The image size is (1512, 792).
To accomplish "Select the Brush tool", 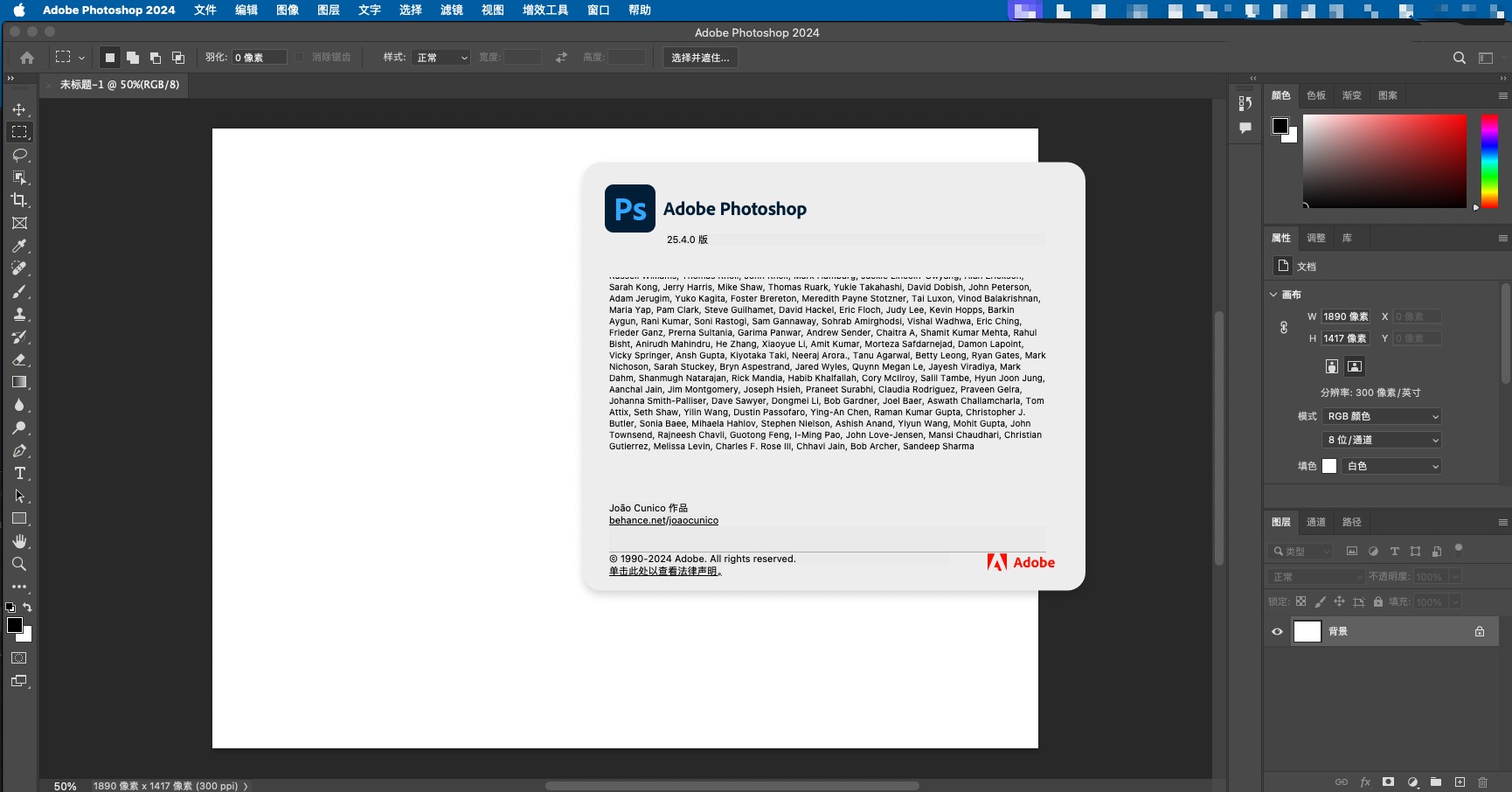I will click(19, 292).
